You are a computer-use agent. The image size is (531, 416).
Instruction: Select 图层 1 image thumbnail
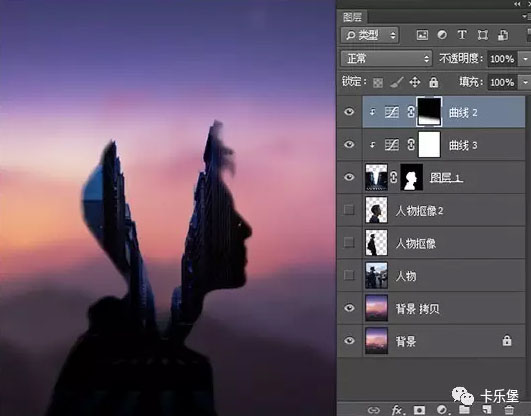(377, 177)
